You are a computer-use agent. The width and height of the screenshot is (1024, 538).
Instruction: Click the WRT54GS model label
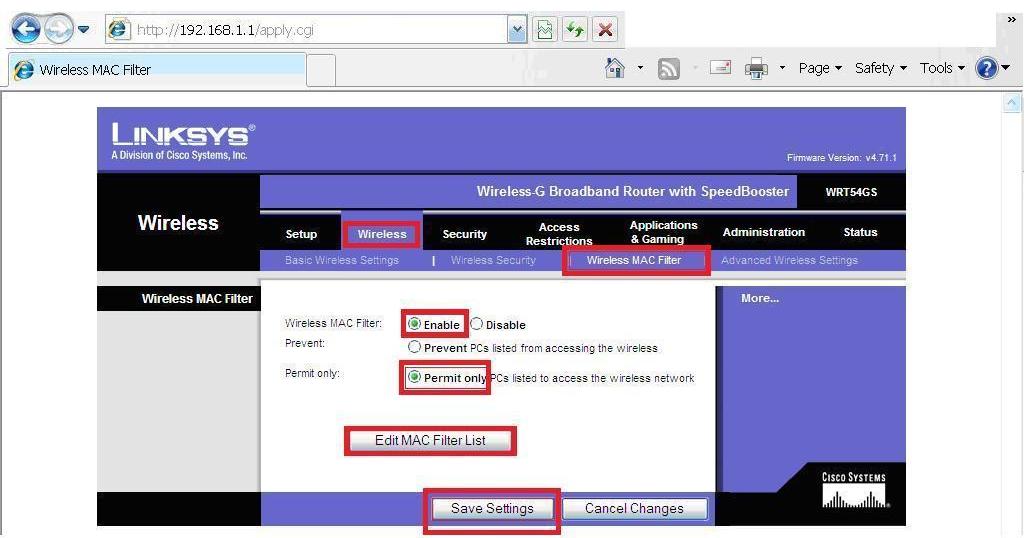[851, 192]
